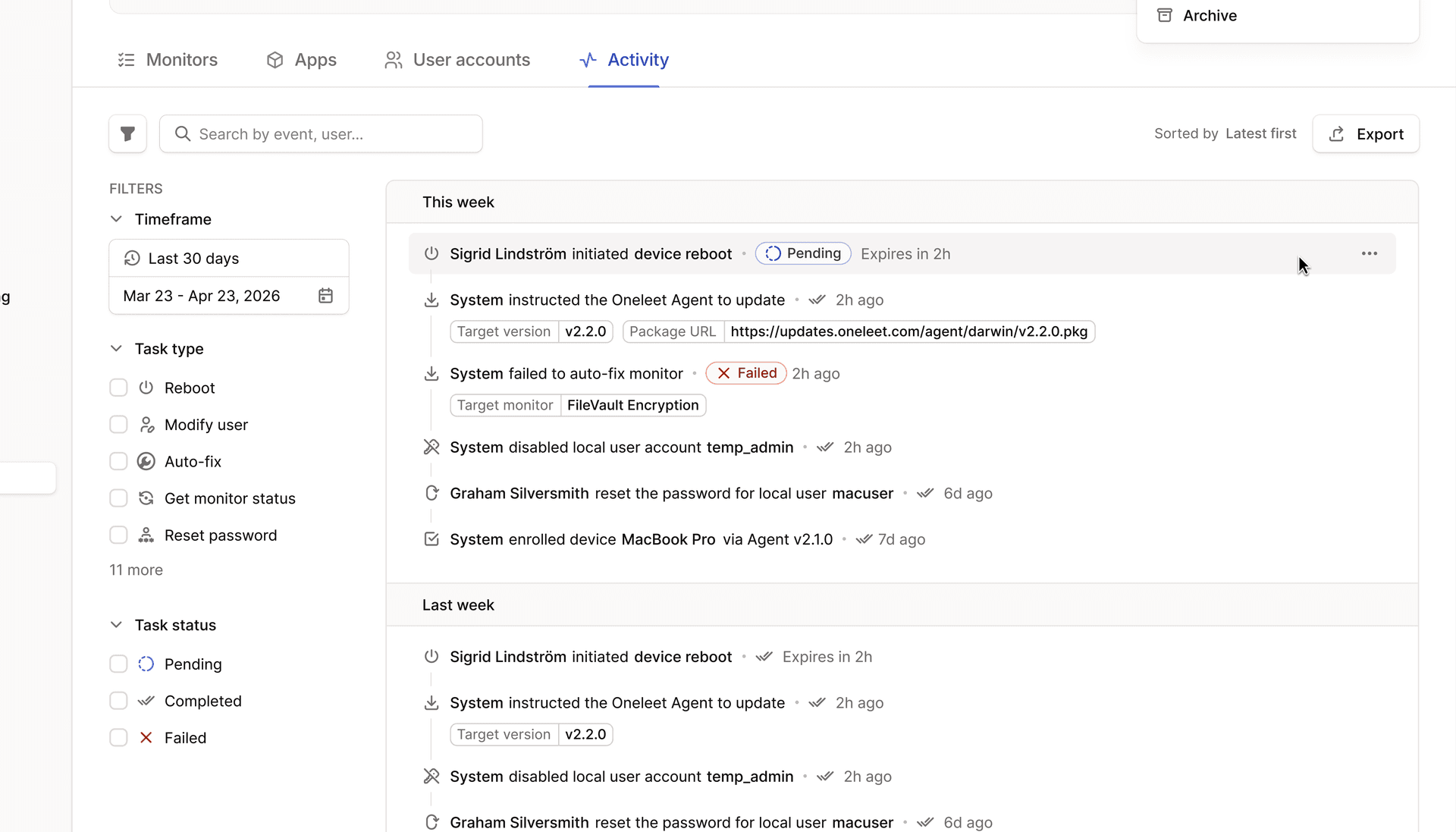This screenshot has width=1456, height=832.
Task: Enable the Reboot task type filter
Action: tap(118, 388)
